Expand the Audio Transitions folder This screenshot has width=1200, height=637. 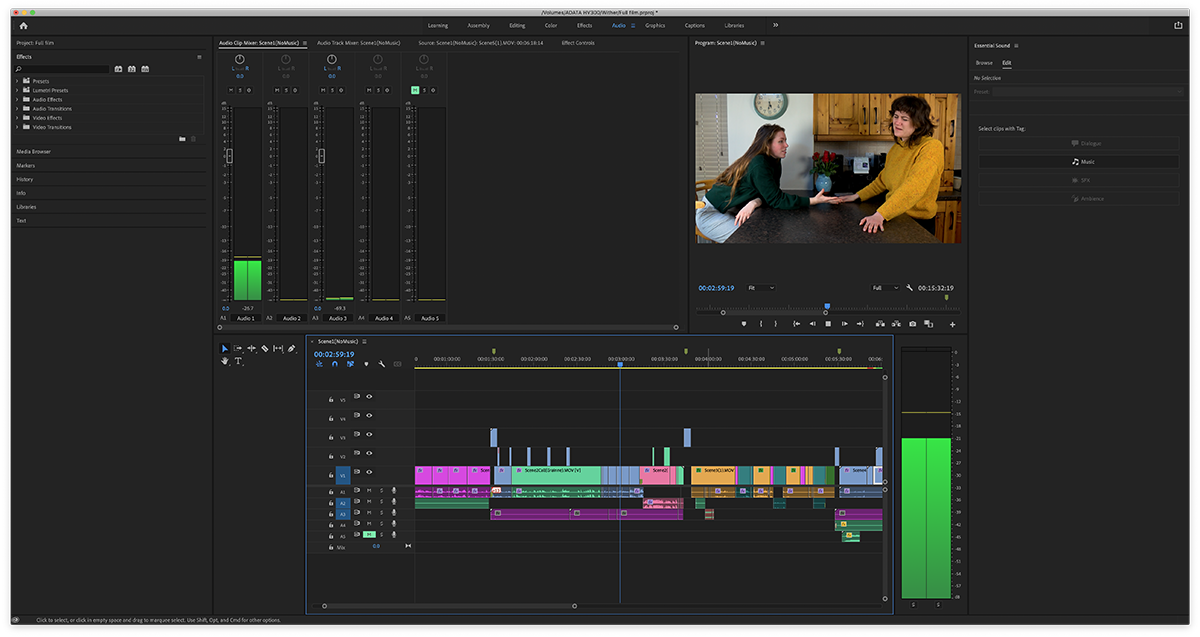pyautogui.click(x=17, y=108)
